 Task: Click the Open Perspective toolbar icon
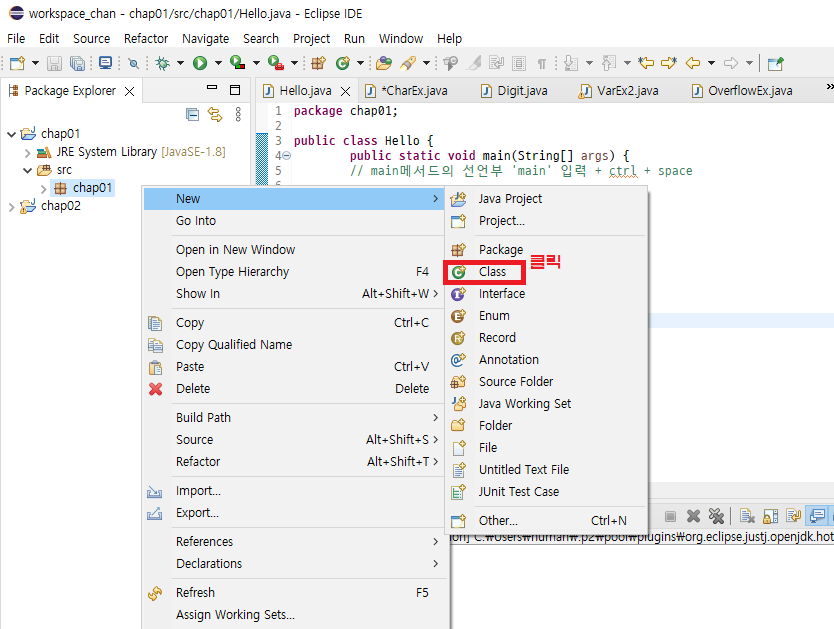point(775,64)
